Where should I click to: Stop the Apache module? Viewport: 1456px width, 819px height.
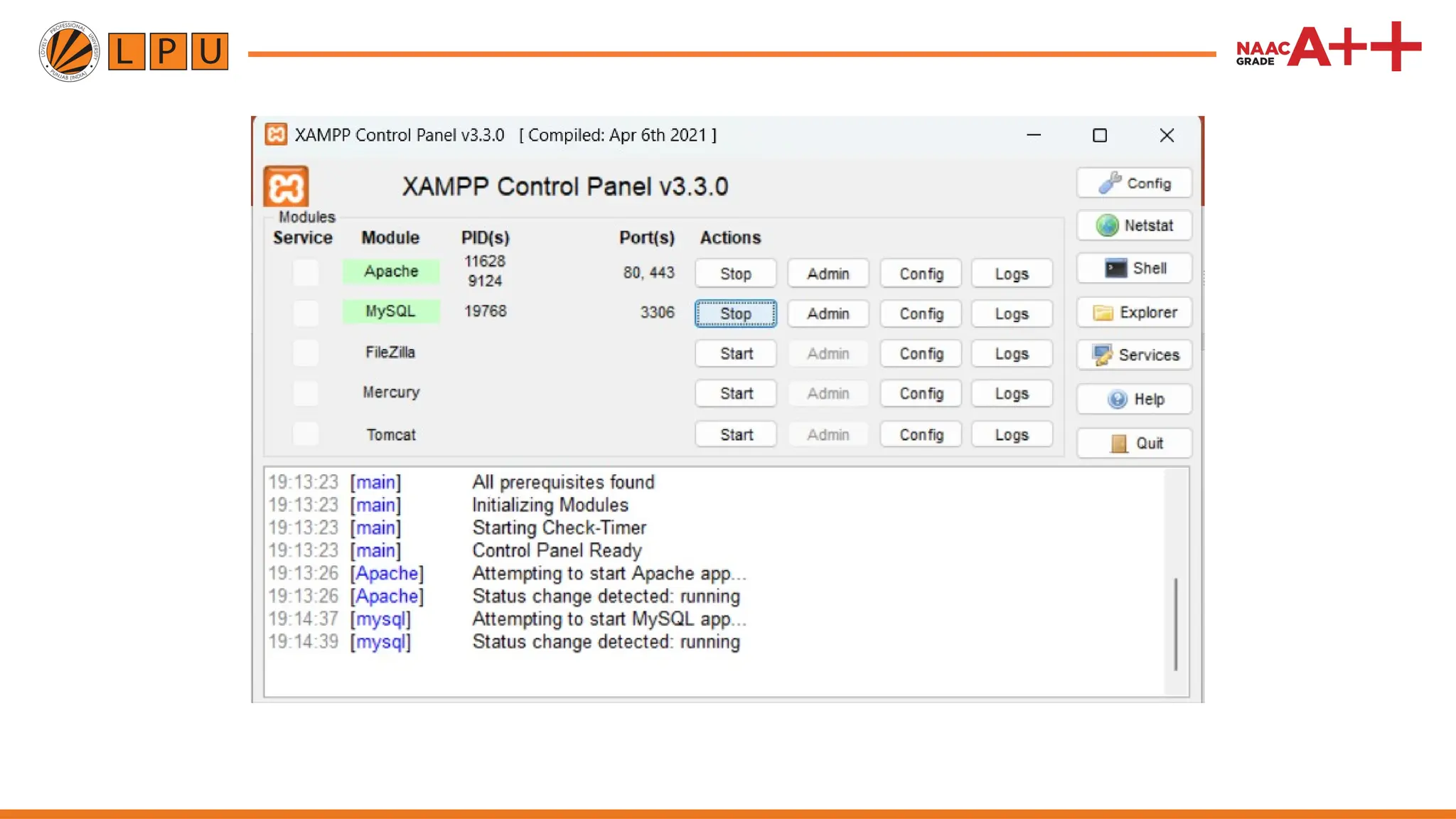point(735,273)
